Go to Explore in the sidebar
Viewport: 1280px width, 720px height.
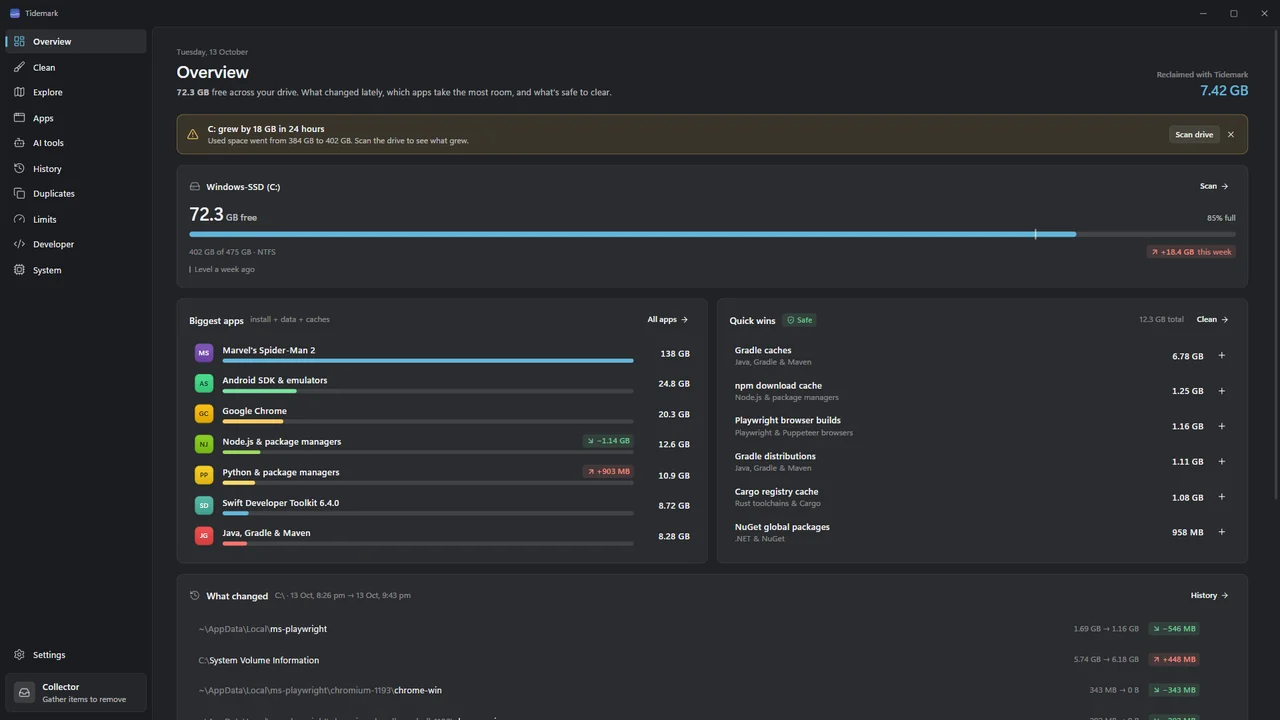tap(76, 92)
